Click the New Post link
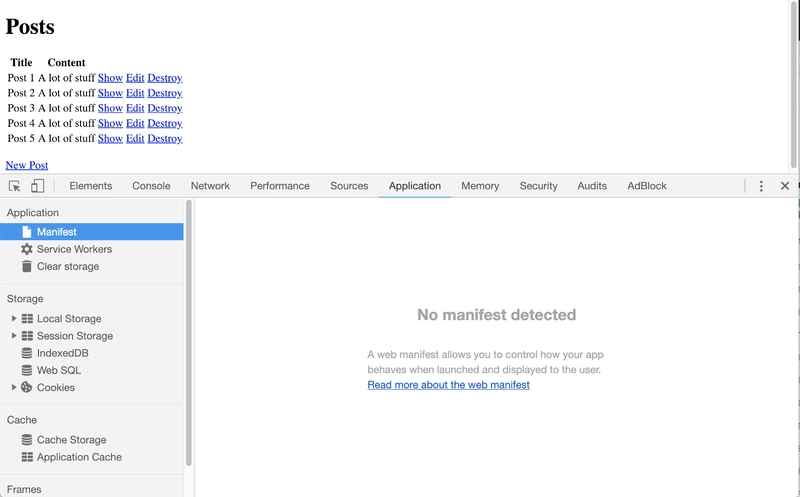Viewport: 800px width, 497px height. tap(27, 165)
